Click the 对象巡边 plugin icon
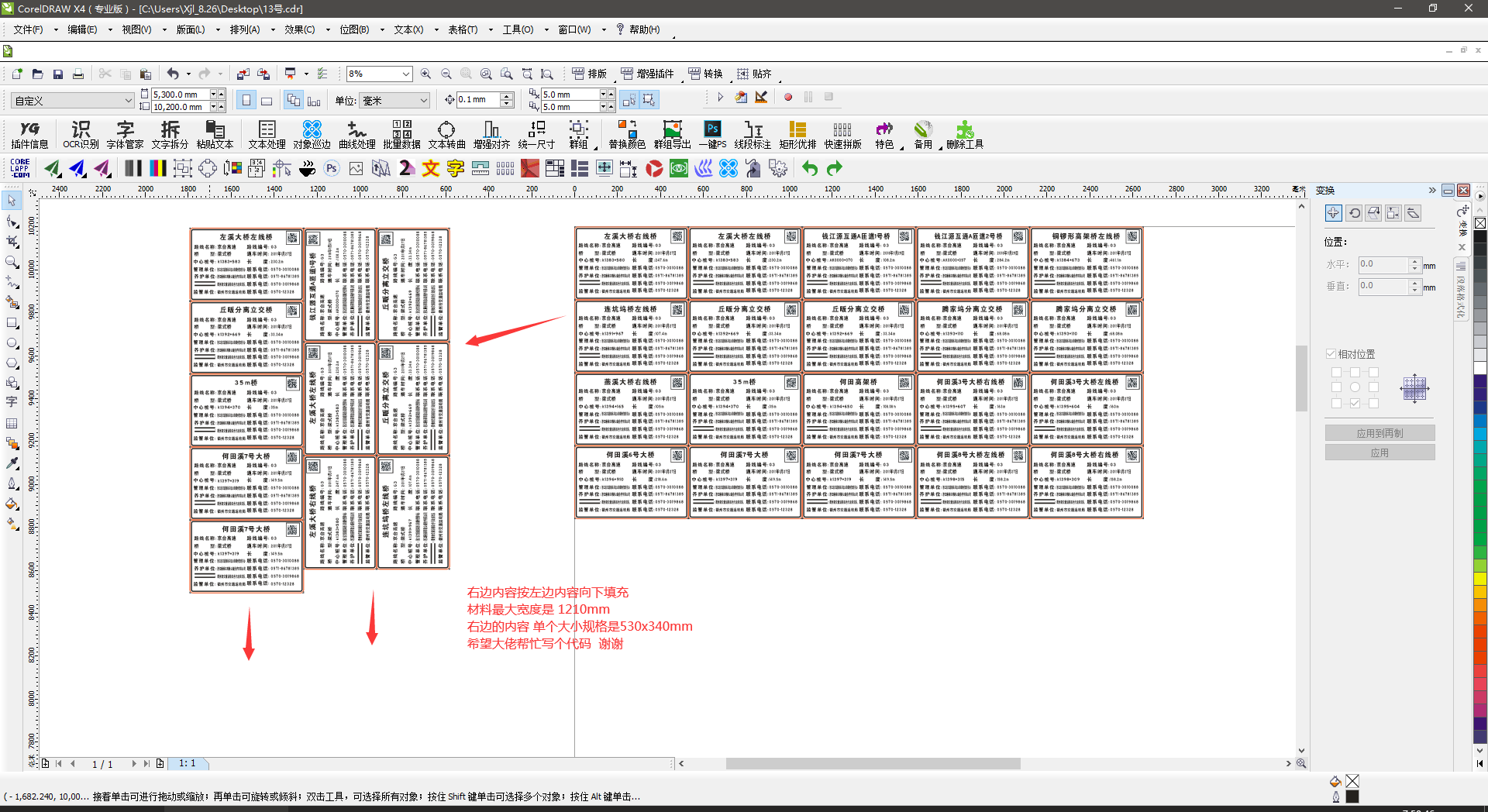The width and height of the screenshot is (1488, 812). [x=312, y=135]
